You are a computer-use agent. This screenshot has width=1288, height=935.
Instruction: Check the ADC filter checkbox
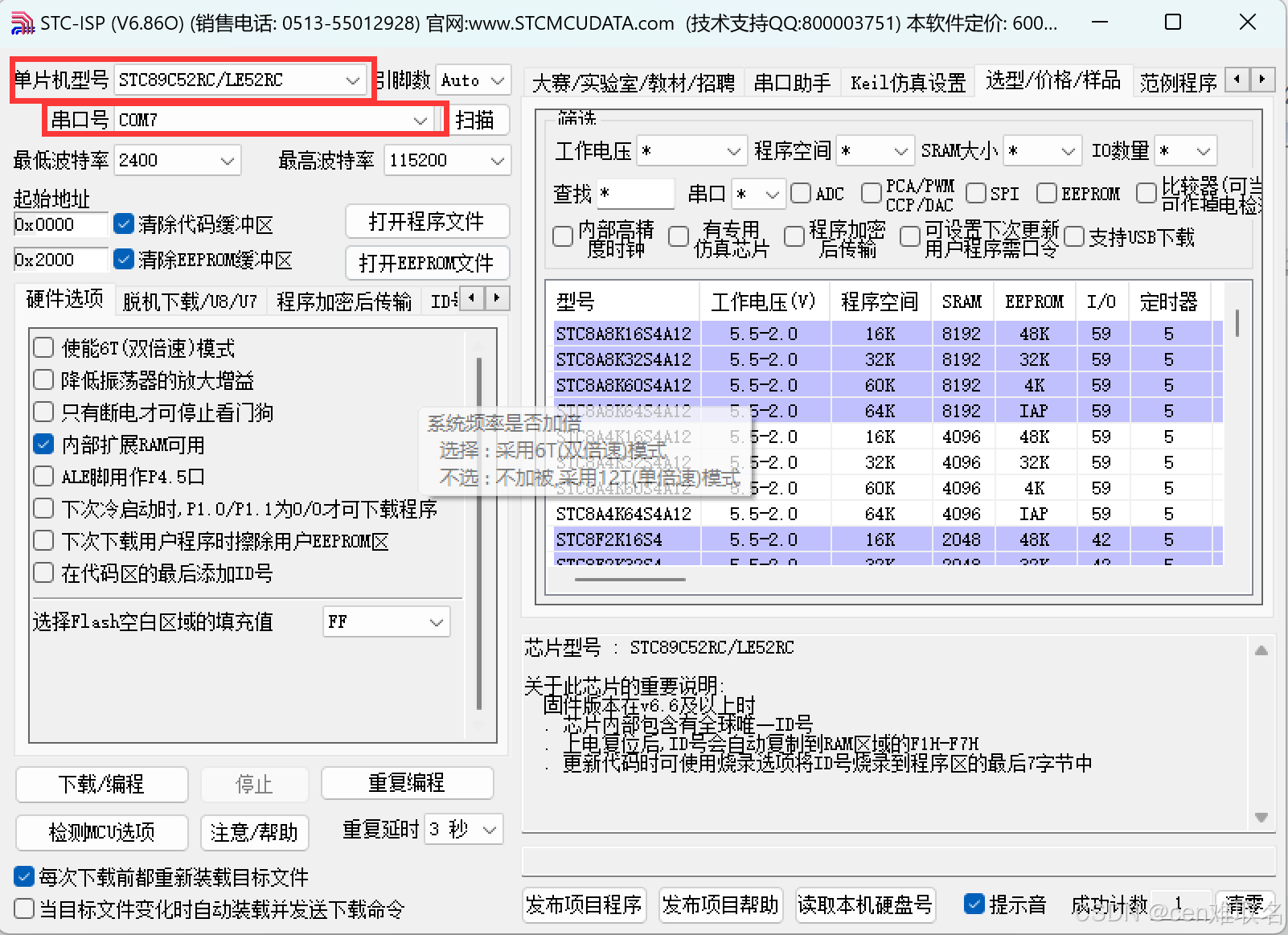pos(800,193)
